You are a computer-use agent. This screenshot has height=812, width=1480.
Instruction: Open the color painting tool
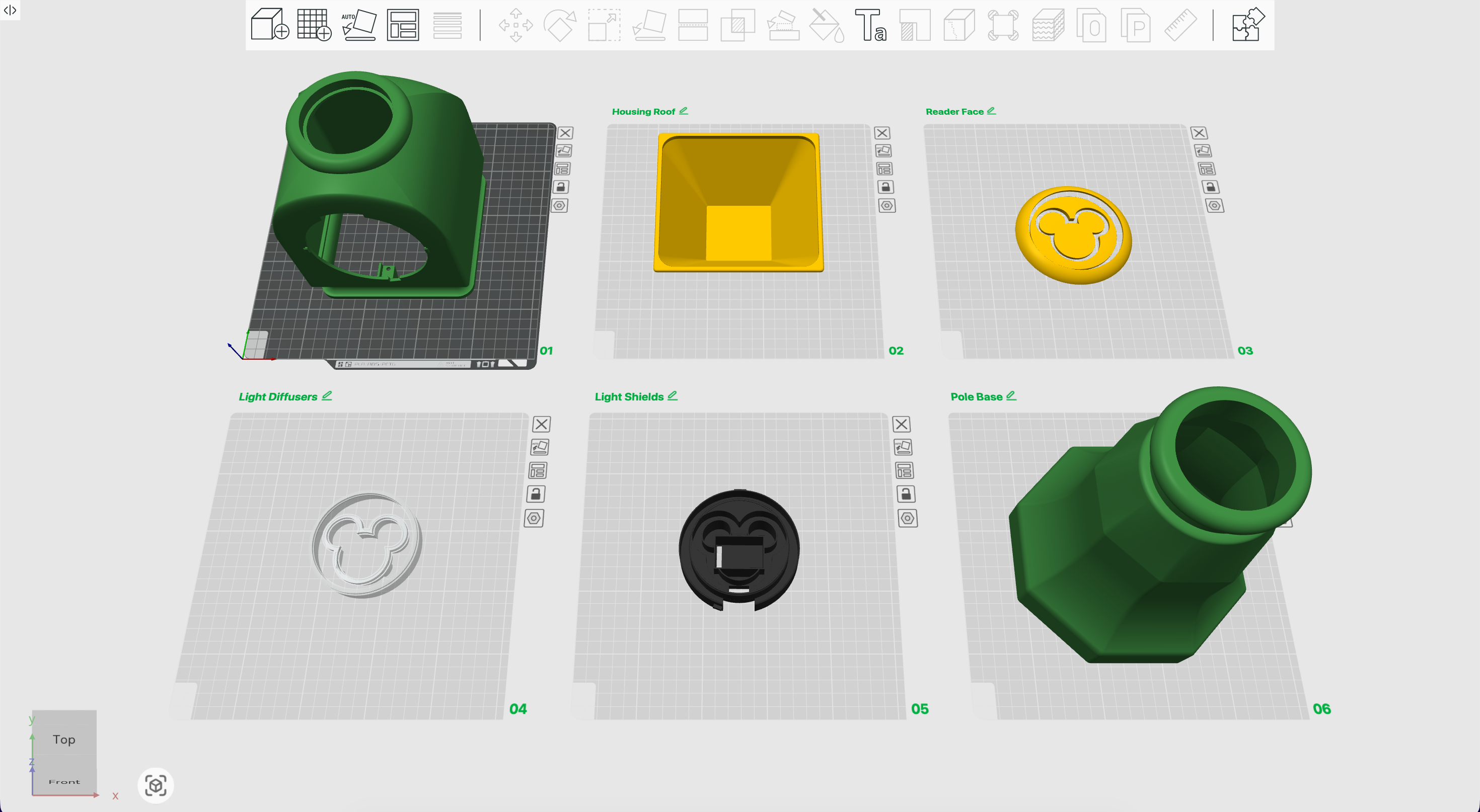pyautogui.click(x=826, y=25)
